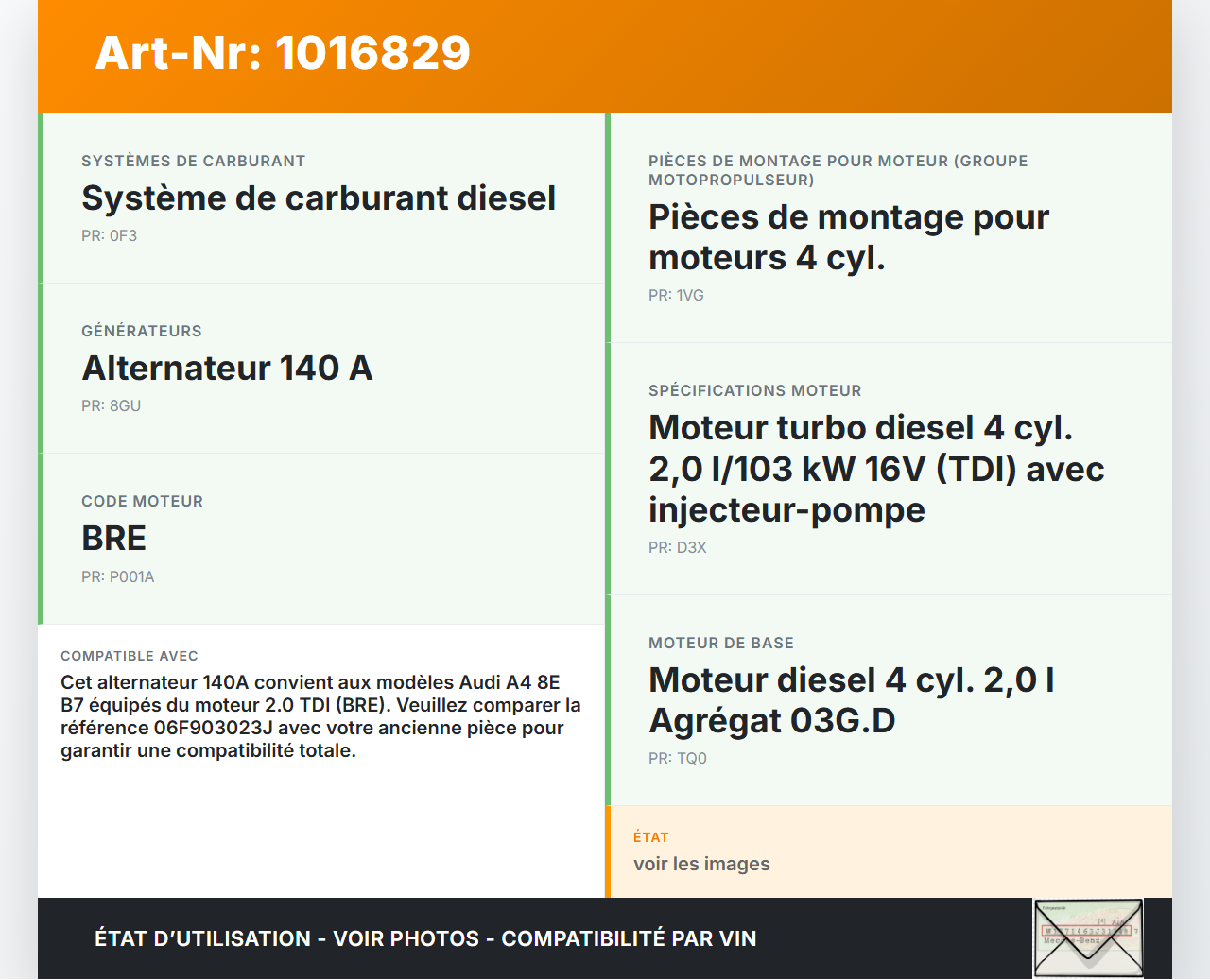Click the 'PR: 1VG' code
Image resolution: width=1210 pixels, height=980 pixels.
click(676, 295)
